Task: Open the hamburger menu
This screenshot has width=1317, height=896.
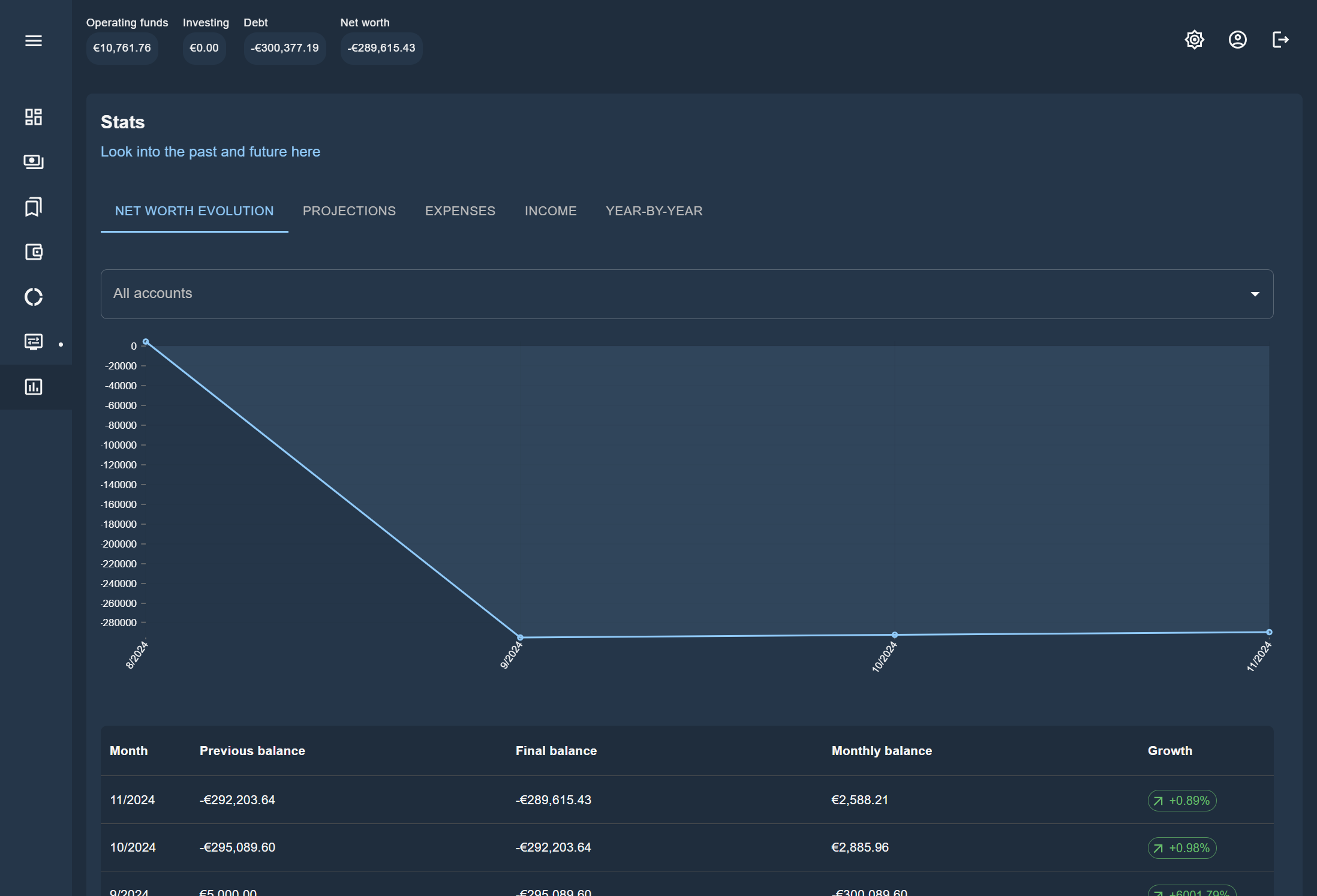Action: click(x=34, y=41)
